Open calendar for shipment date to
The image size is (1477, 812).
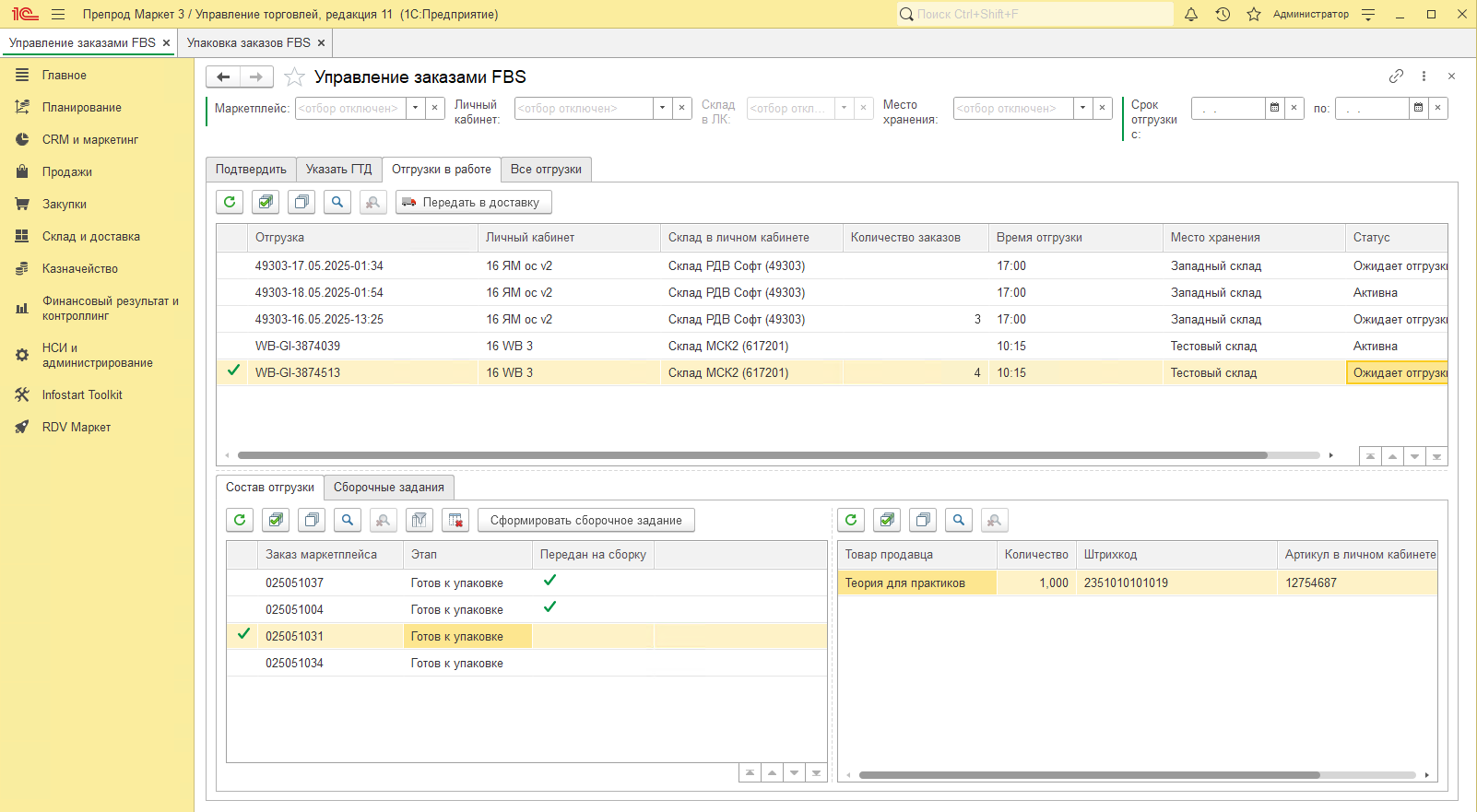1418,108
